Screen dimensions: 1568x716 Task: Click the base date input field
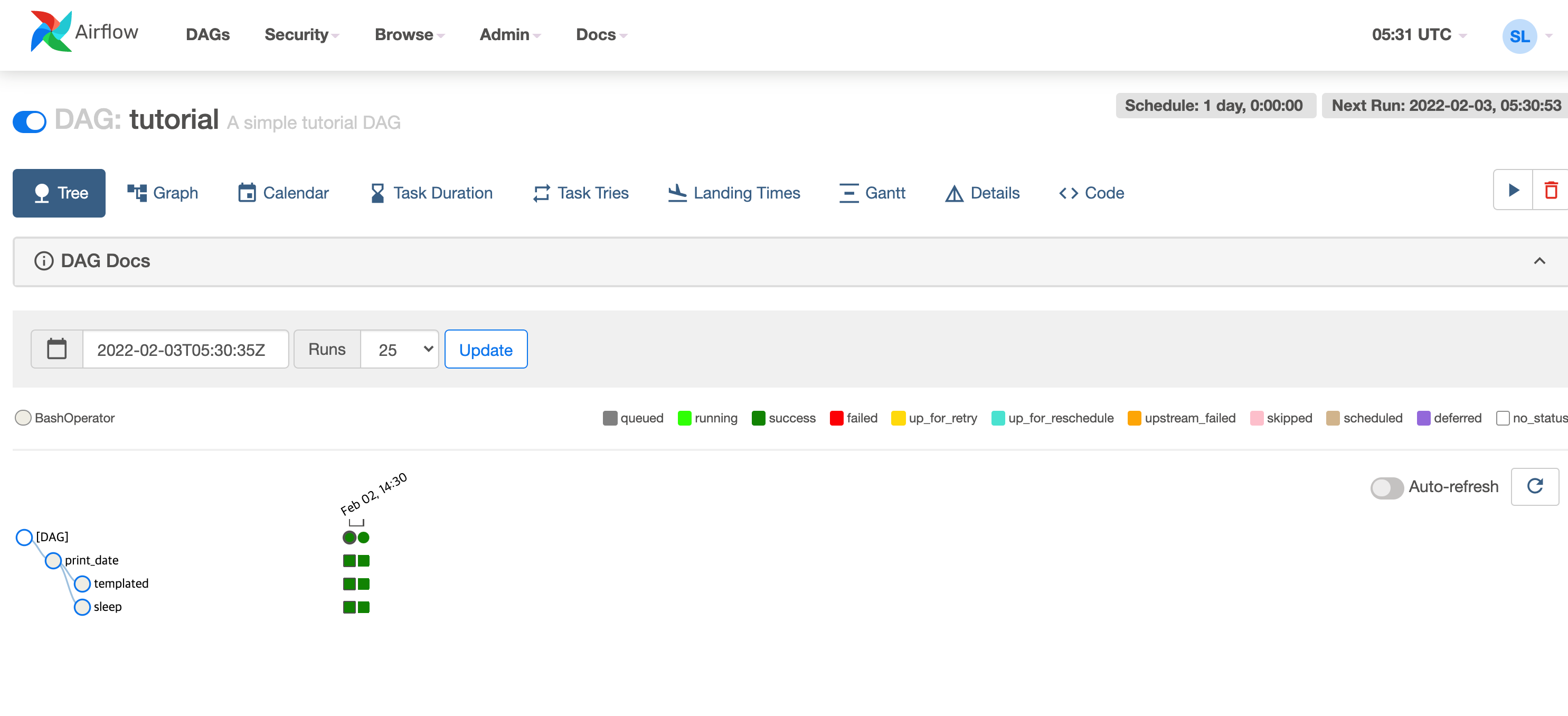(185, 350)
